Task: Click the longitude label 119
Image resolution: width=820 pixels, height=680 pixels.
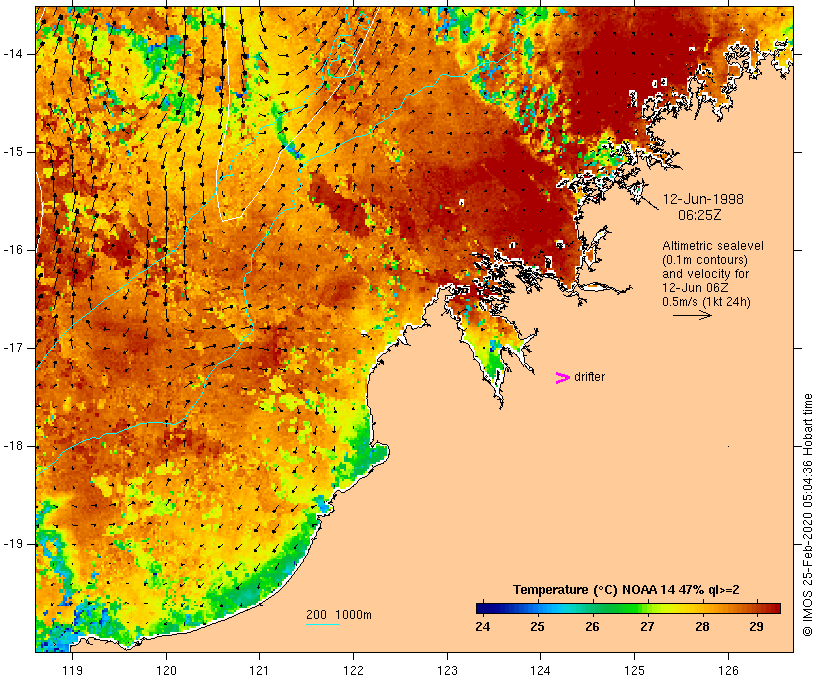Action: coord(72,670)
